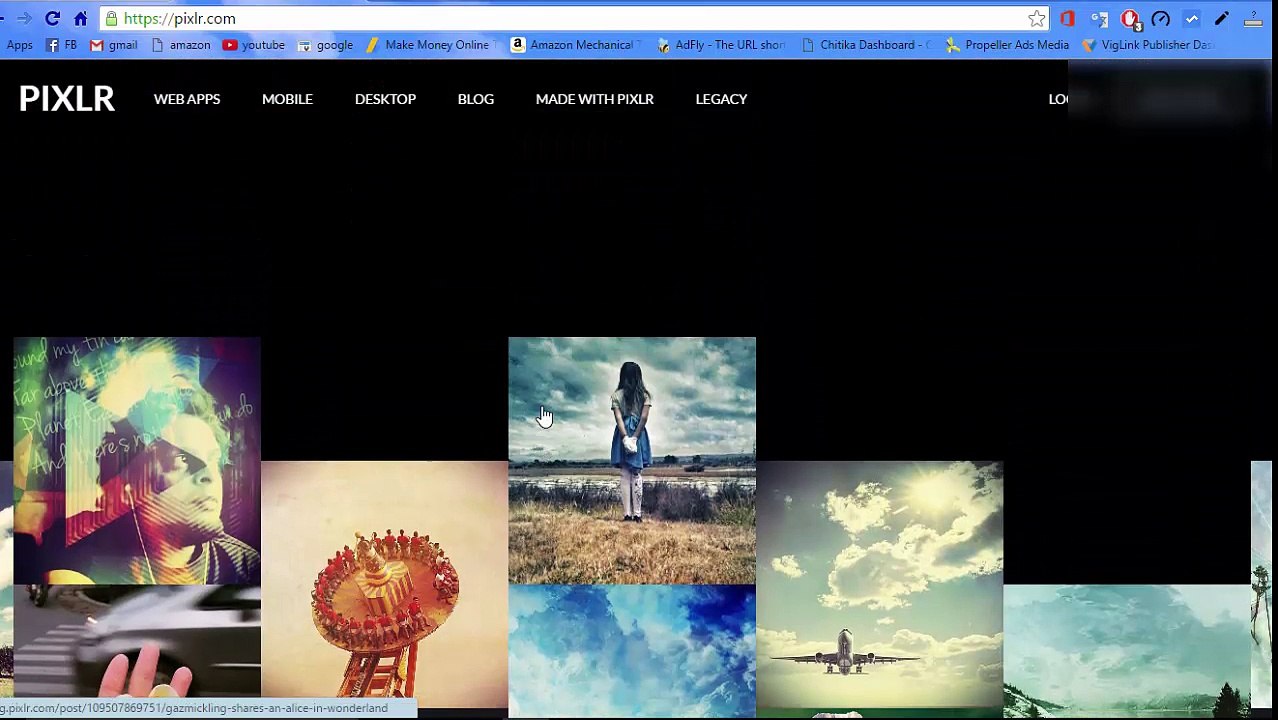Open the AdFly URL shortener bookmark
Image resolution: width=1278 pixels, height=720 pixels.
coord(721,44)
